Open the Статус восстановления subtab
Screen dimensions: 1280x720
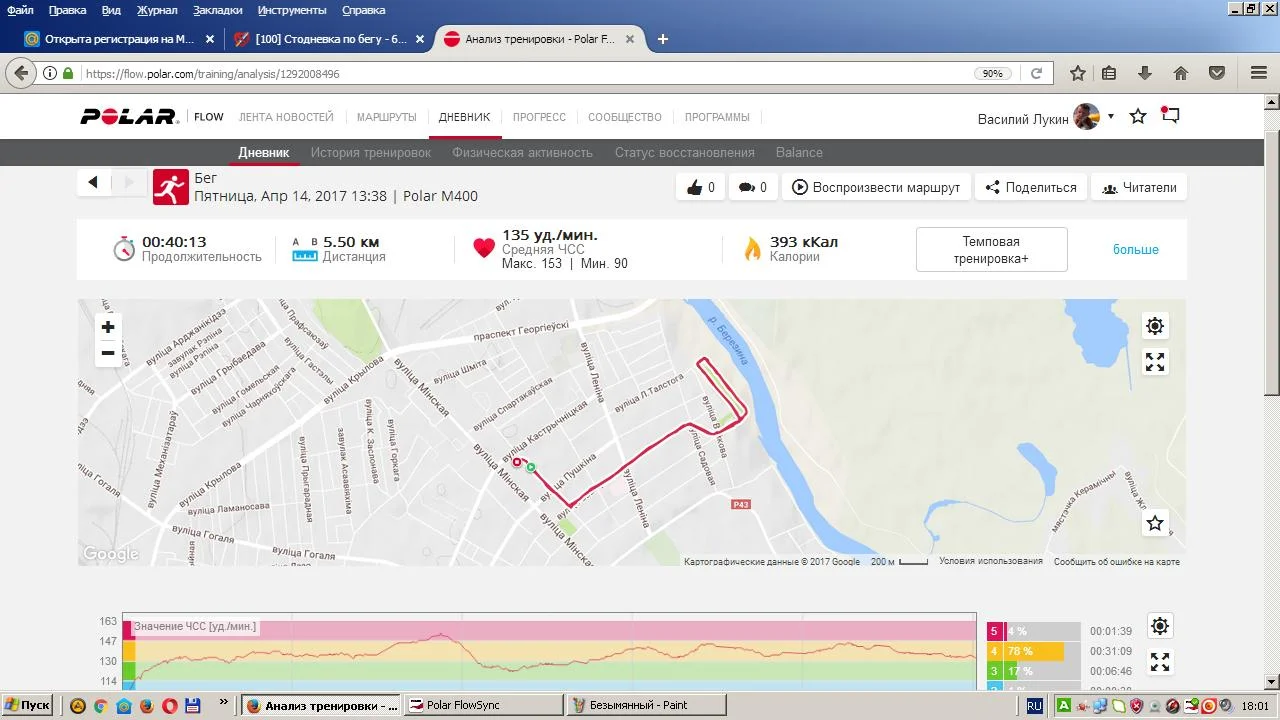coord(684,153)
